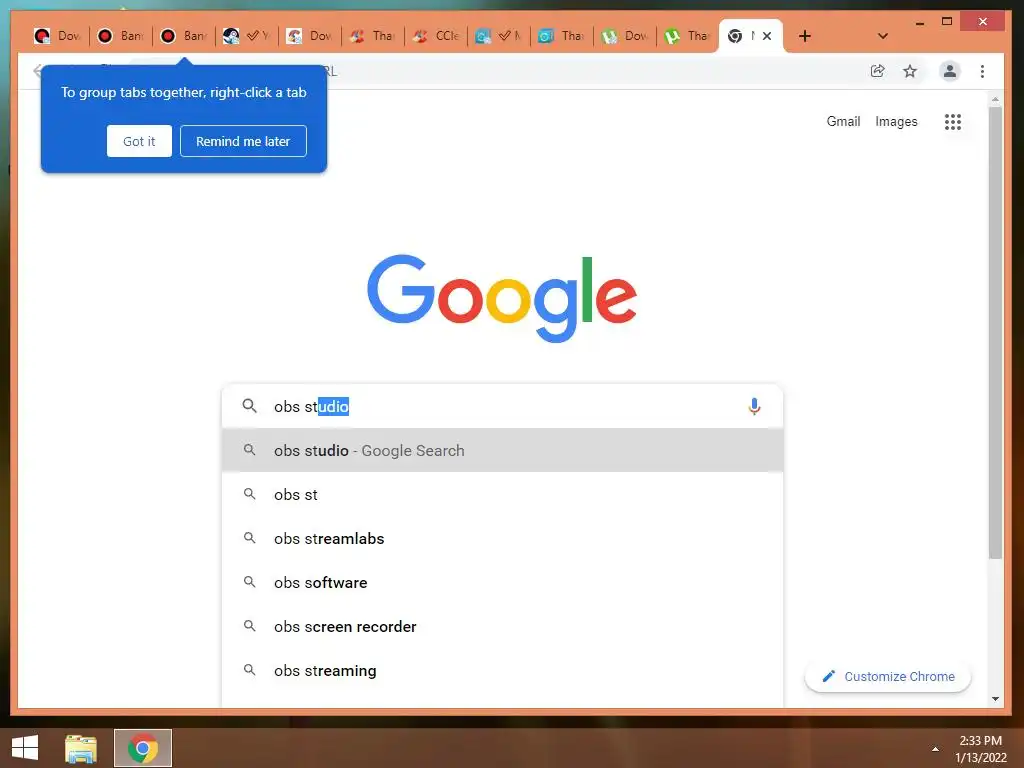Click Remind me later button

[x=243, y=141]
